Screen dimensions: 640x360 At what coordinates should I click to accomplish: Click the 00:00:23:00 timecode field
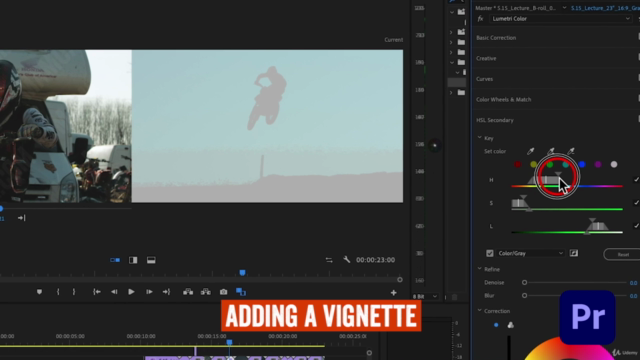pos(375,260)
